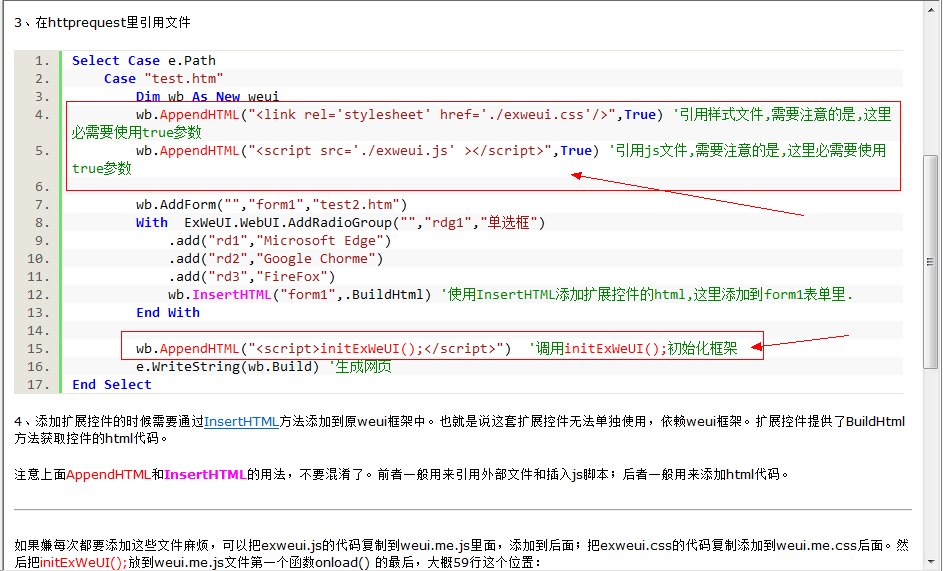Viewport: 943px width, 571px height.
Task: Click magenta InsertHTML word in the note paragraph
Action: 205,474
